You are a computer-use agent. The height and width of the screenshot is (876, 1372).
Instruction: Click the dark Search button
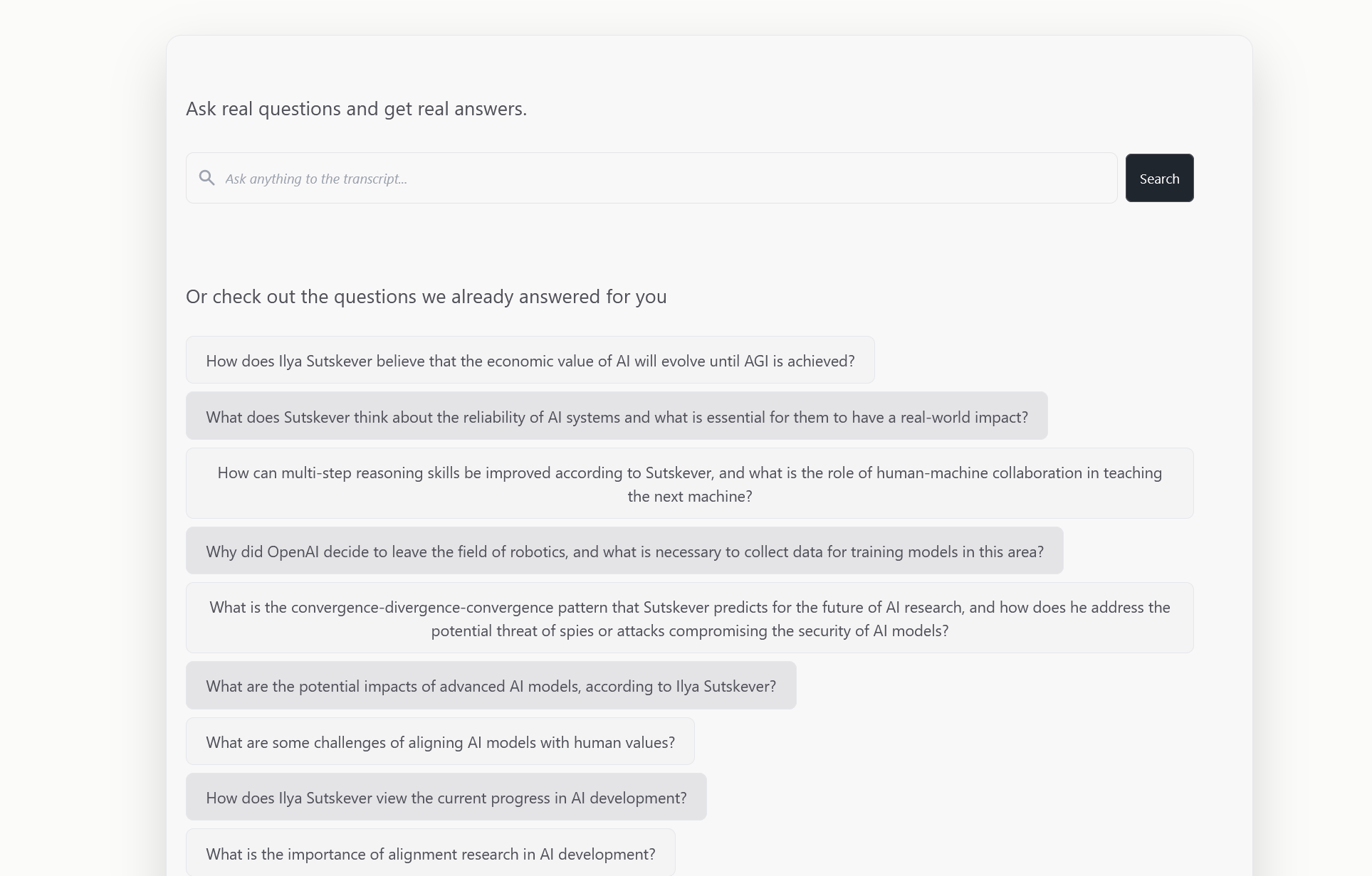(x=1159, y=178)
